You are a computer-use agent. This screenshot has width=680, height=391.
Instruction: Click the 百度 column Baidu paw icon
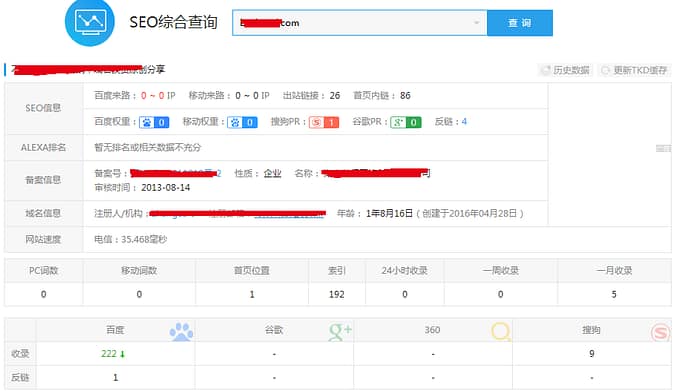point(181,332)
